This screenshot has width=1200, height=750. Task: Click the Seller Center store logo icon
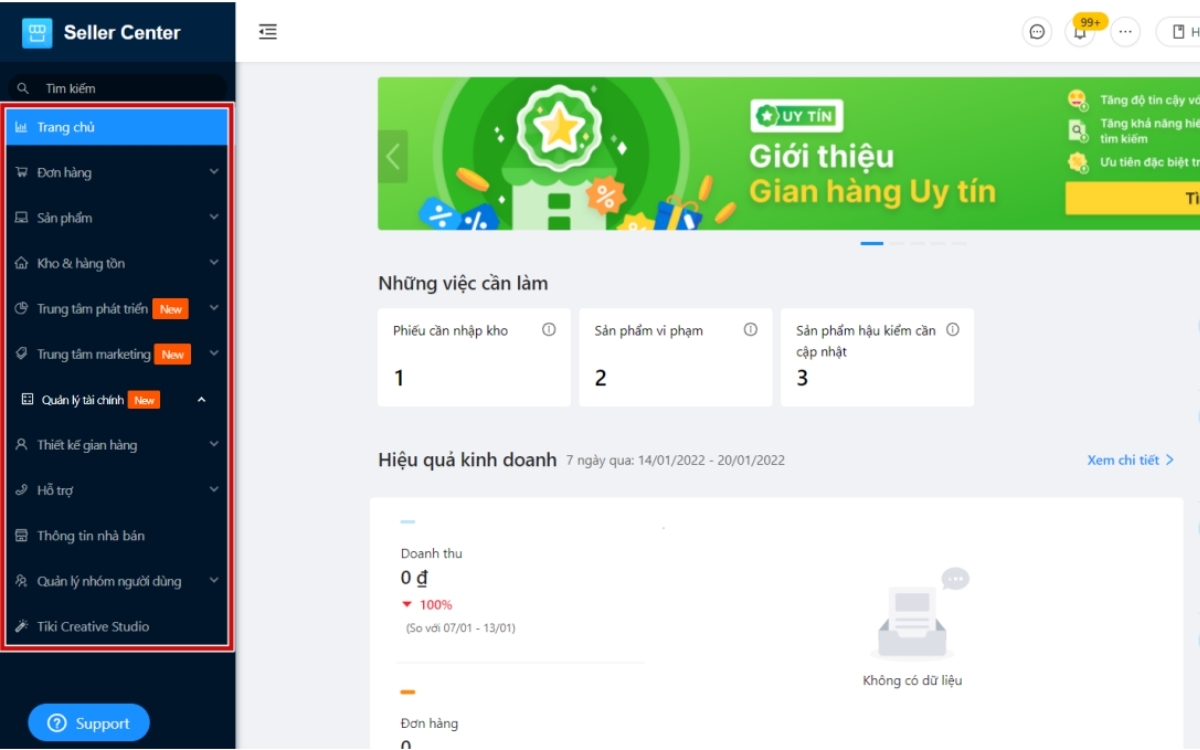click(37, 33)
